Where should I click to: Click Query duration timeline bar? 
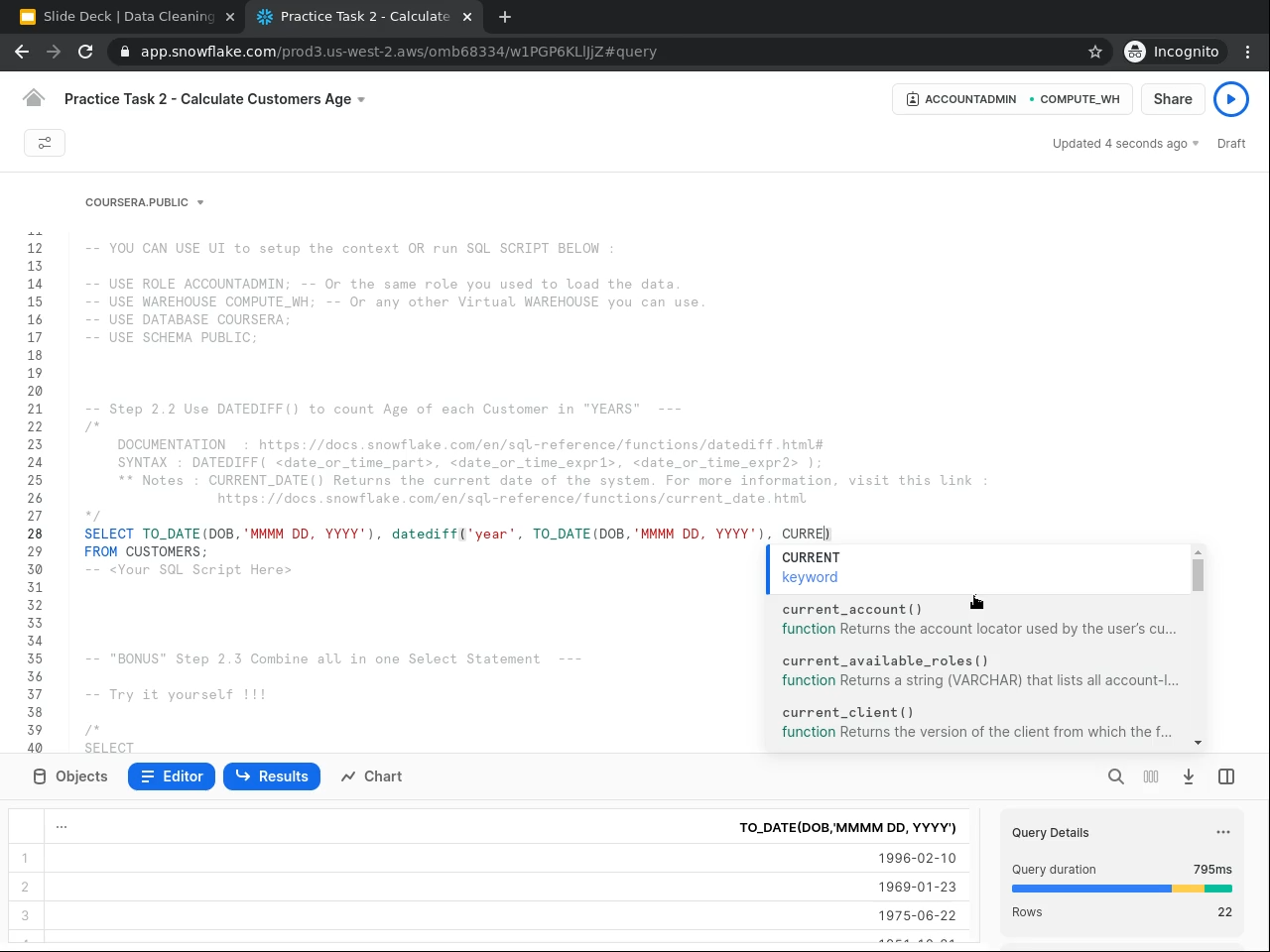coord(1122,889)
